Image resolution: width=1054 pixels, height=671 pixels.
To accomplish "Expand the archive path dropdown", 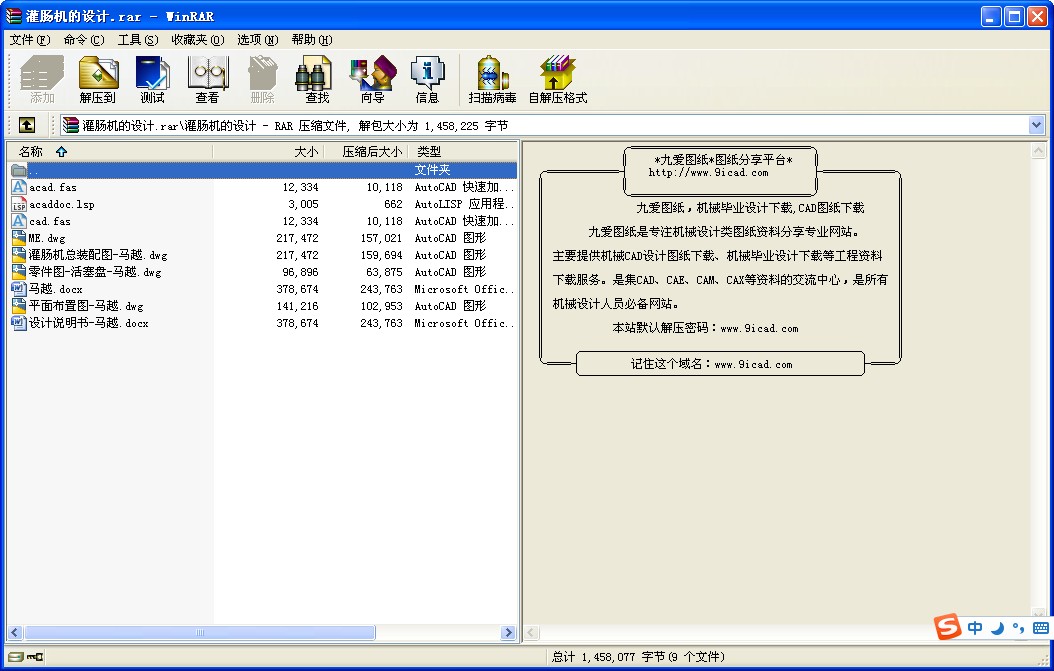I will click(1036, 125).
